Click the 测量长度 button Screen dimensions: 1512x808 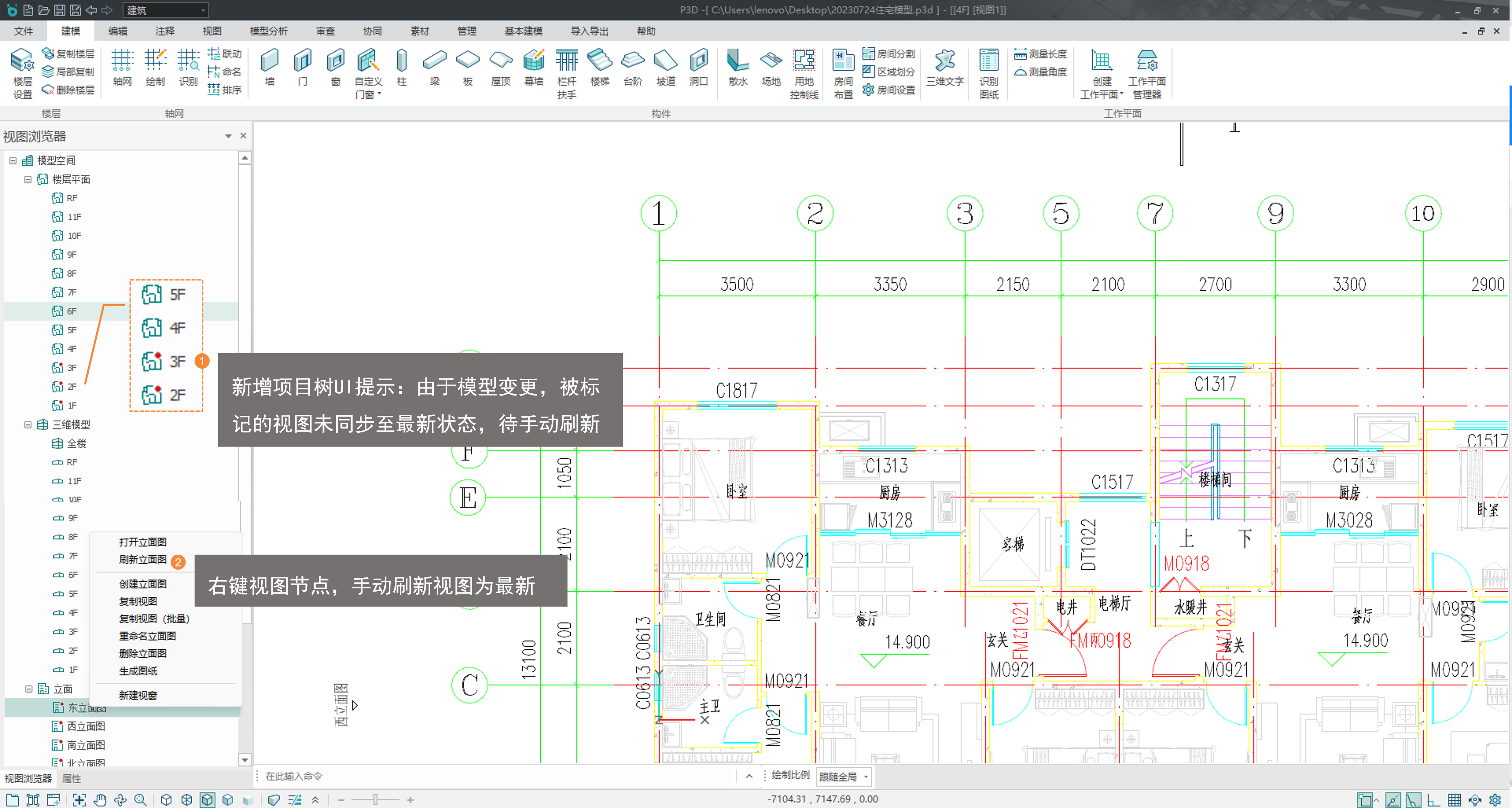(1041, 54)
